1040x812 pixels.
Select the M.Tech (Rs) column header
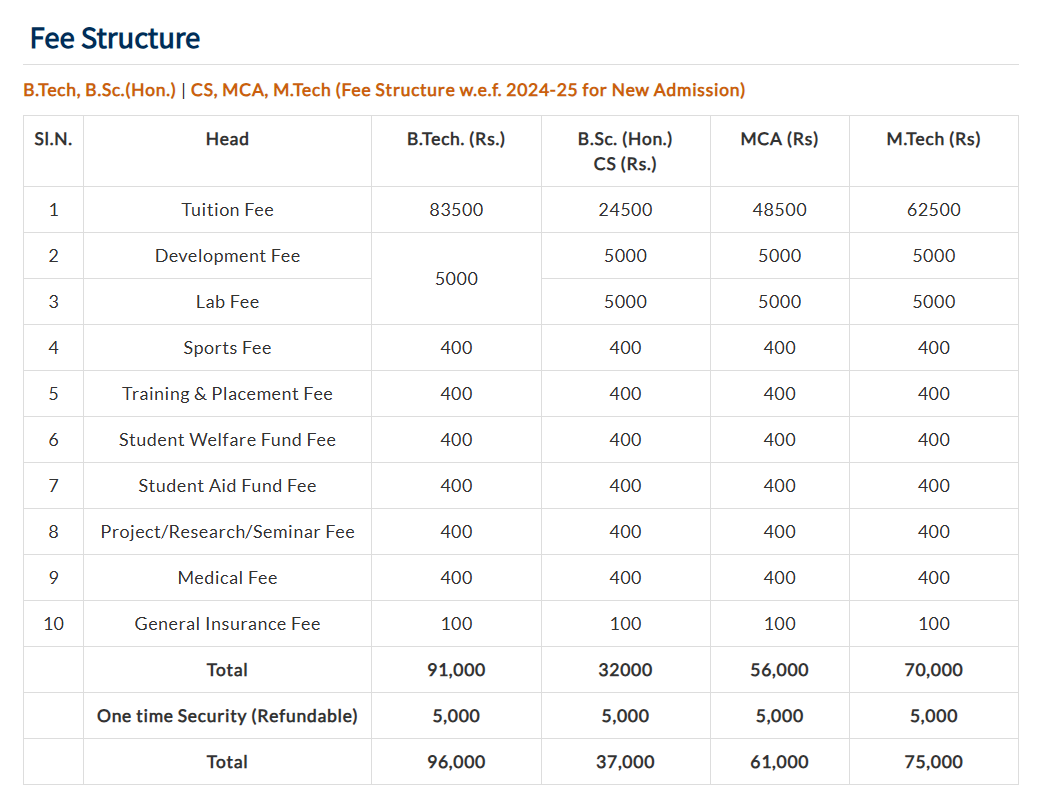[933, 139]
